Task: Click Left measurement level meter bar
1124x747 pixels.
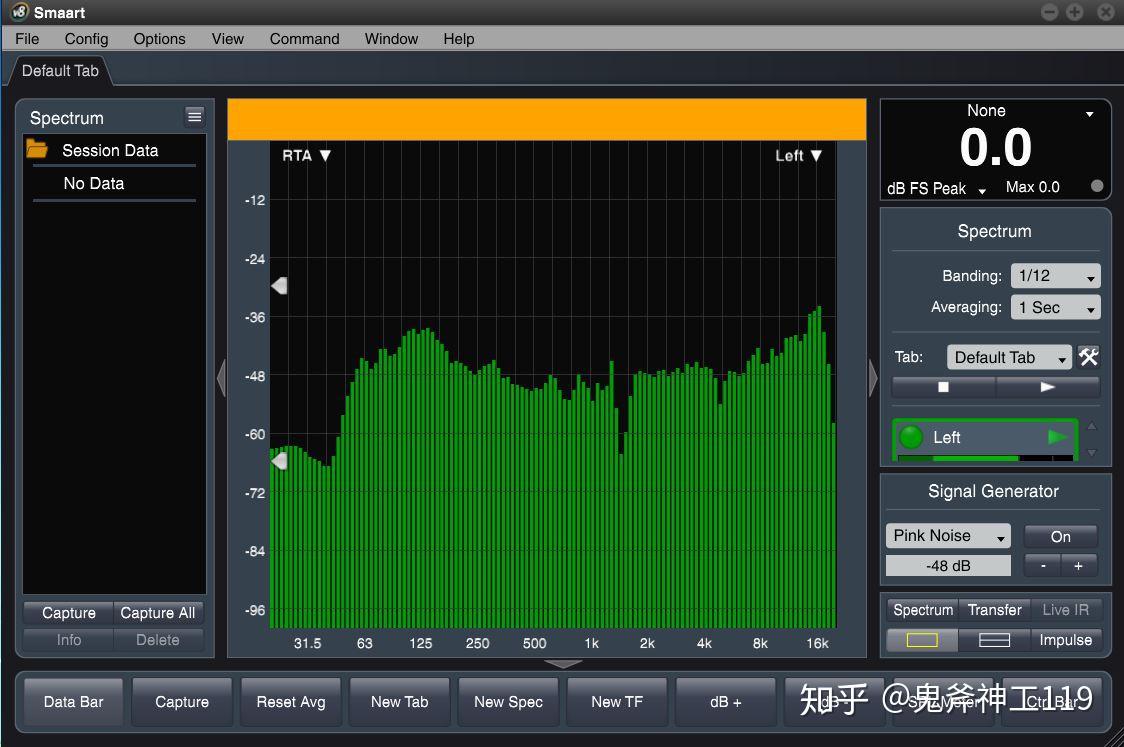Action: [x=985, y=457]
